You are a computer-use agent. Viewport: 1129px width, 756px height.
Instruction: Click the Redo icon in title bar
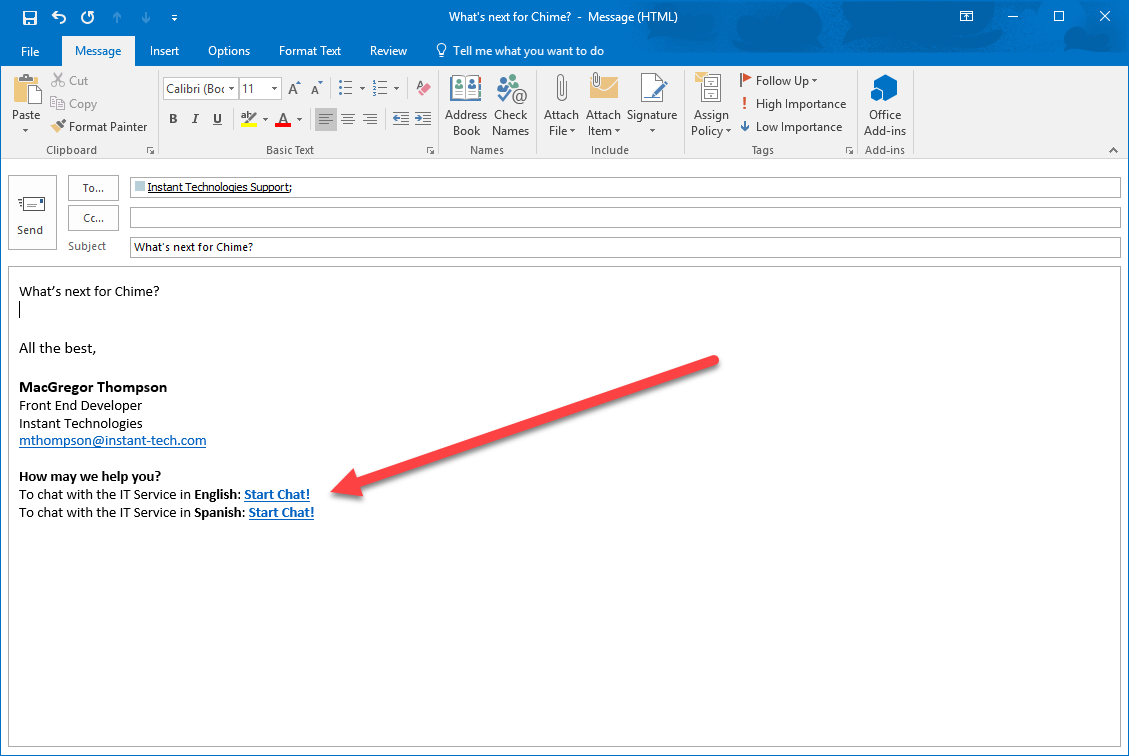pos(88,17)
